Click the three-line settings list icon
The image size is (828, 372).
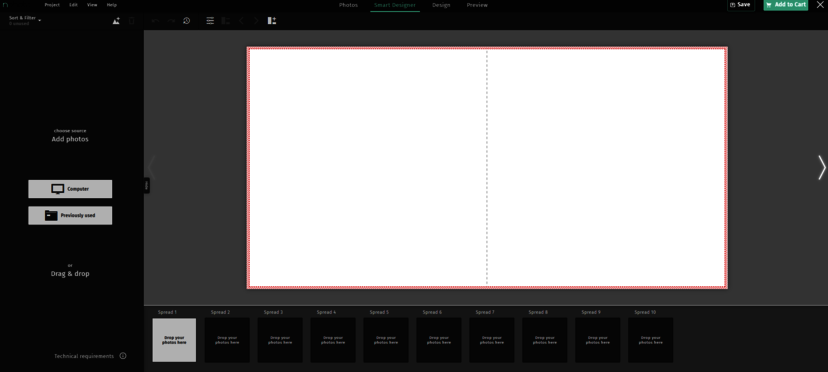[210, 21]
